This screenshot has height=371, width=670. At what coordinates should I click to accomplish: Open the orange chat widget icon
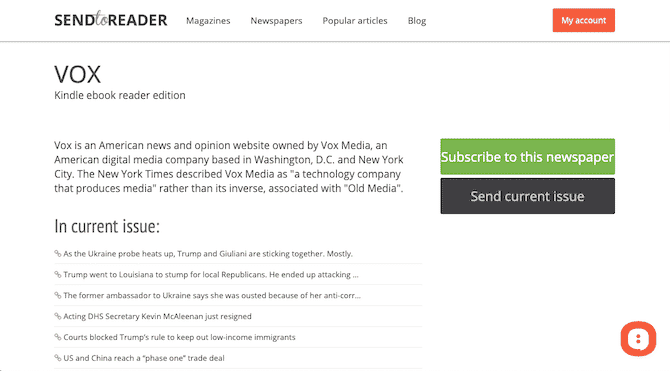[x=638, y=339]
